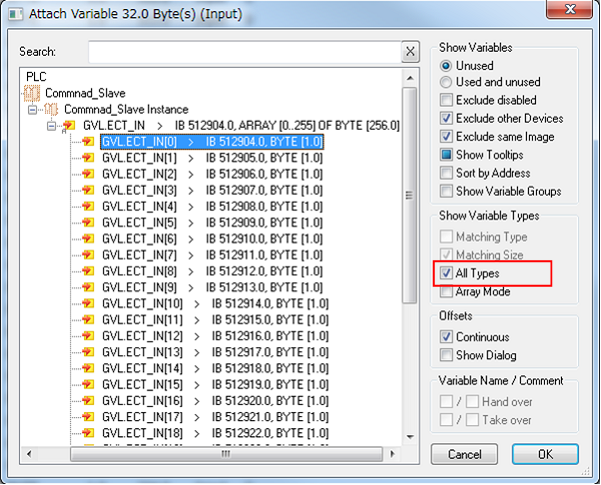This screenshot has height=485, width=601.
Task: Toggle the Continuous offsets checkbox
Action: tap(447, 337)
